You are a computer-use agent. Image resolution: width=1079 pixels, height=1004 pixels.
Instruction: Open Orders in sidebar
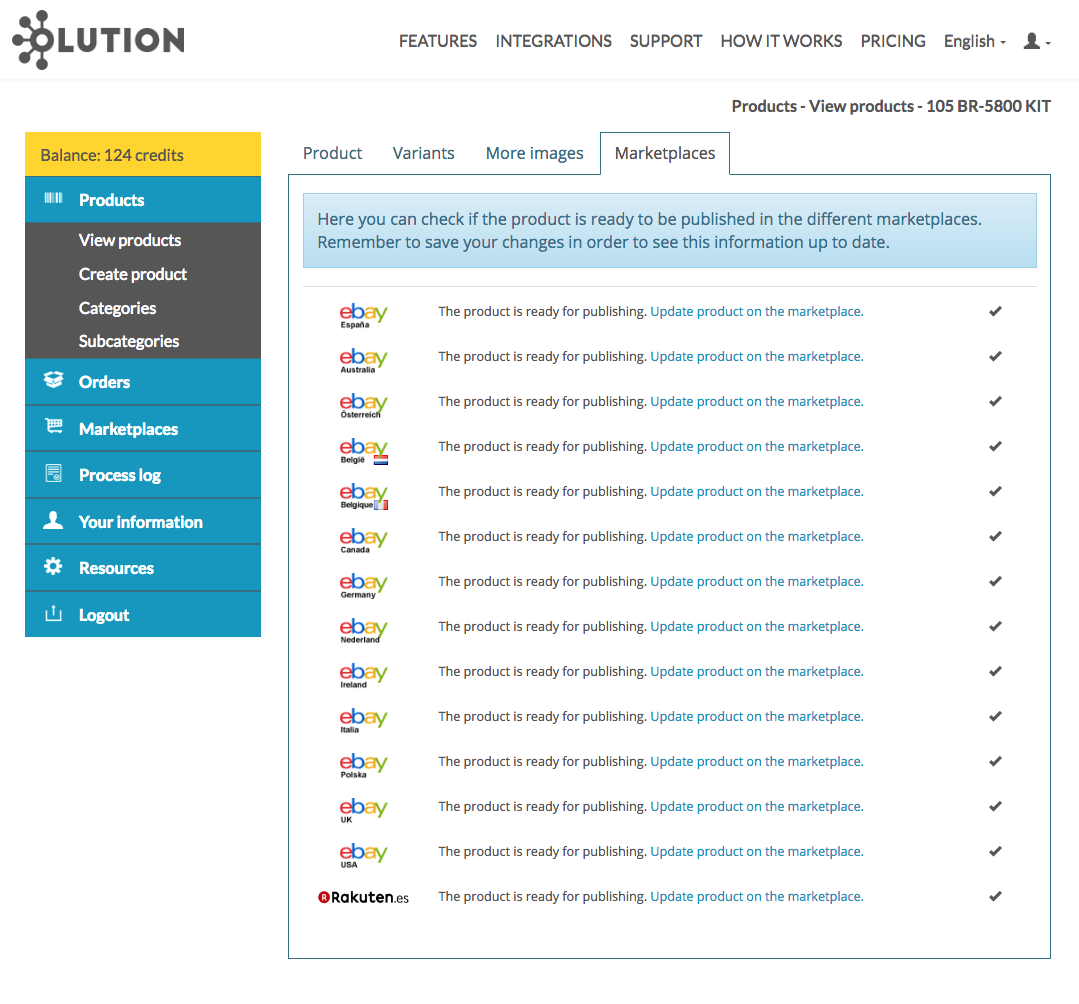point(143,382)
